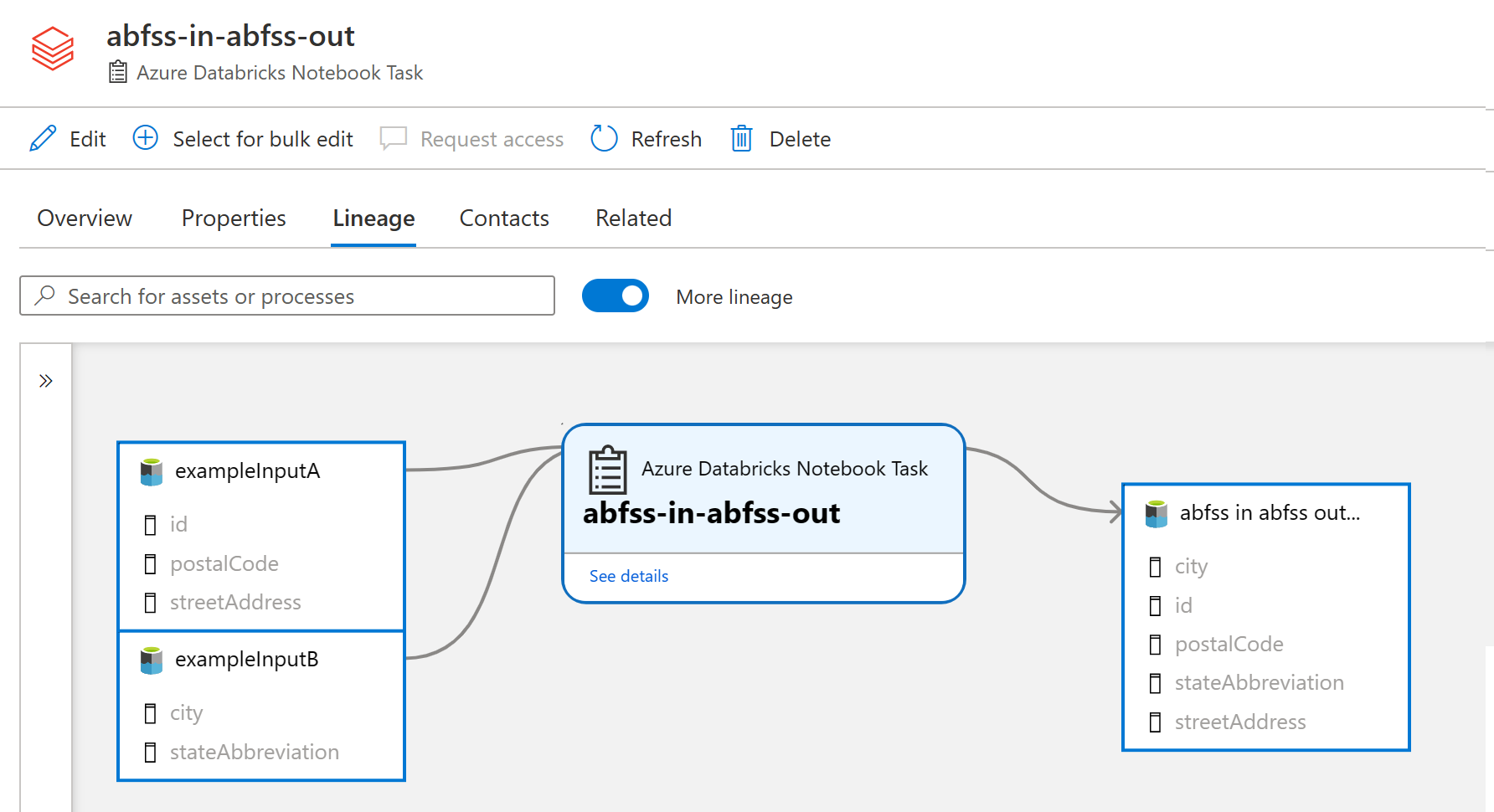Click column icon beside id in output node
The image size is (1494, 812).
[1156, 606]
